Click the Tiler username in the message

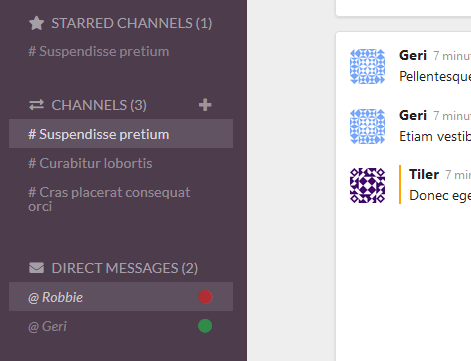(x=424, y=174)
